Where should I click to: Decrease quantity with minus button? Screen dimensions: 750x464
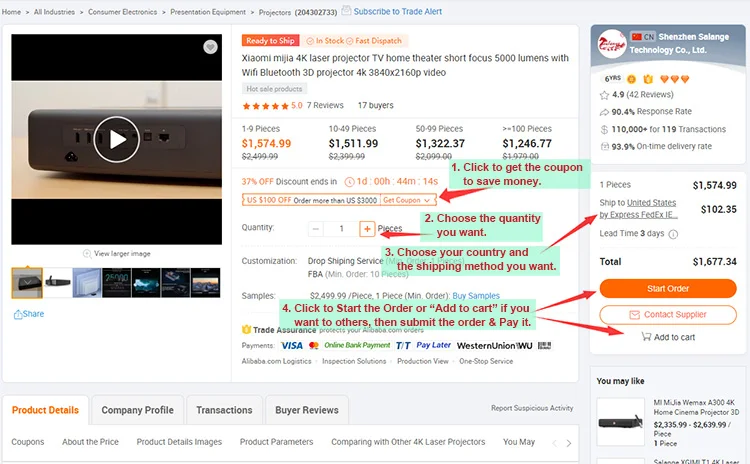click(316, 229)
